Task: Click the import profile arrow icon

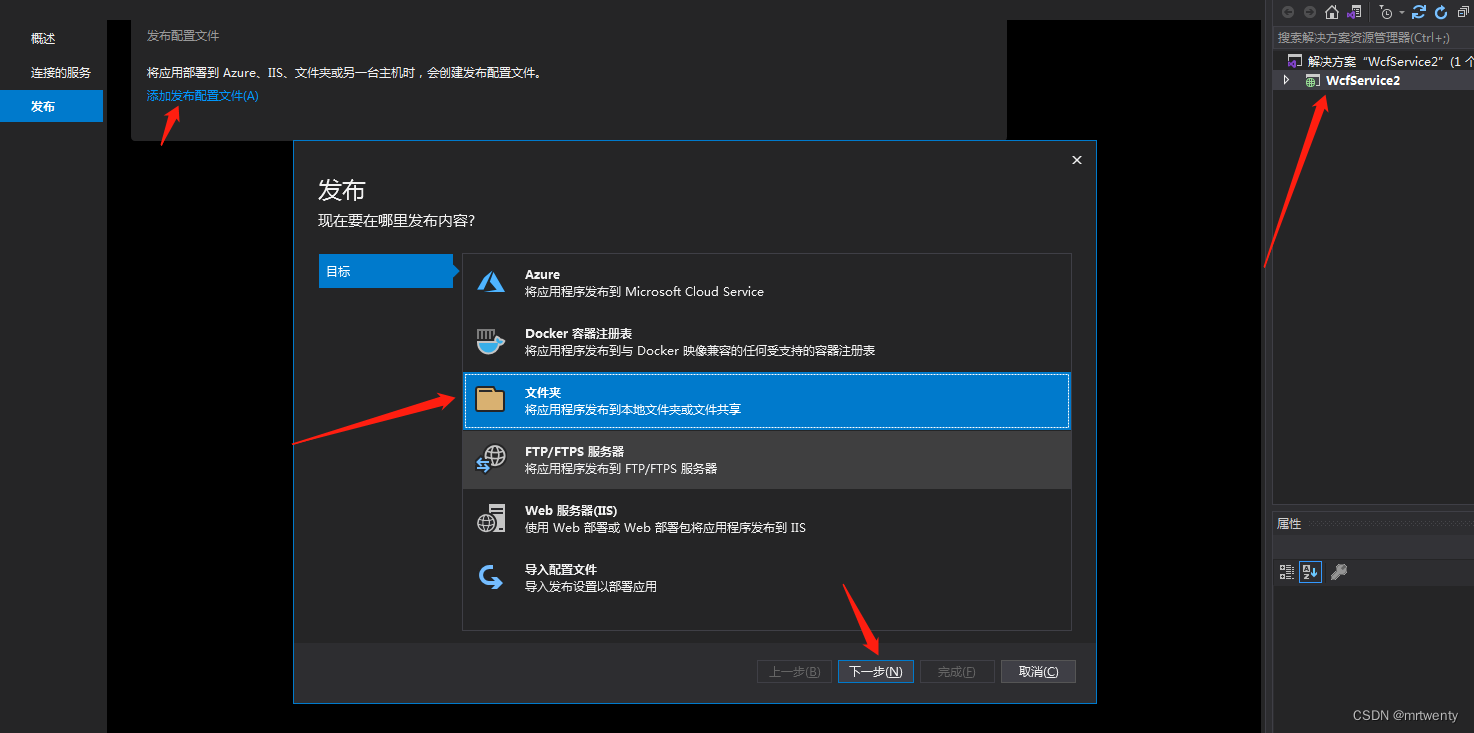Action: click(x=491, y=577)
